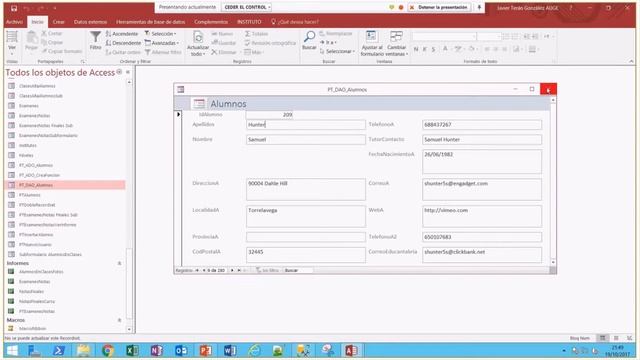Image resolution: width=640 pixels, height=360 pixels.
Task: Click the Access icon on the taskbar
Action: pyautogui.click(x=352, y=350)
